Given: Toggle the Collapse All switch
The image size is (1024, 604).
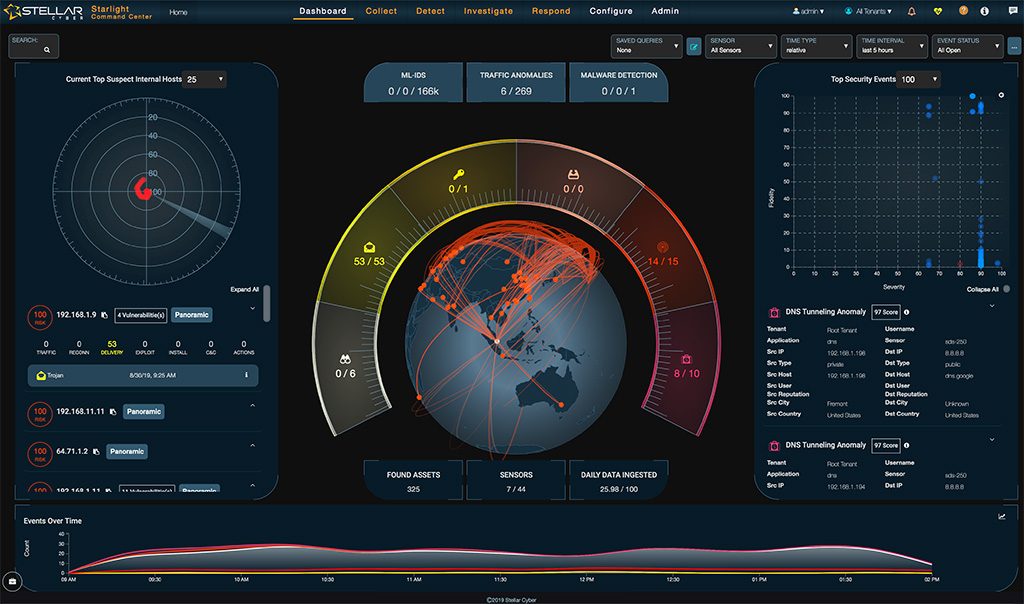Looking at the screenshot, I should pos(1006,289).
